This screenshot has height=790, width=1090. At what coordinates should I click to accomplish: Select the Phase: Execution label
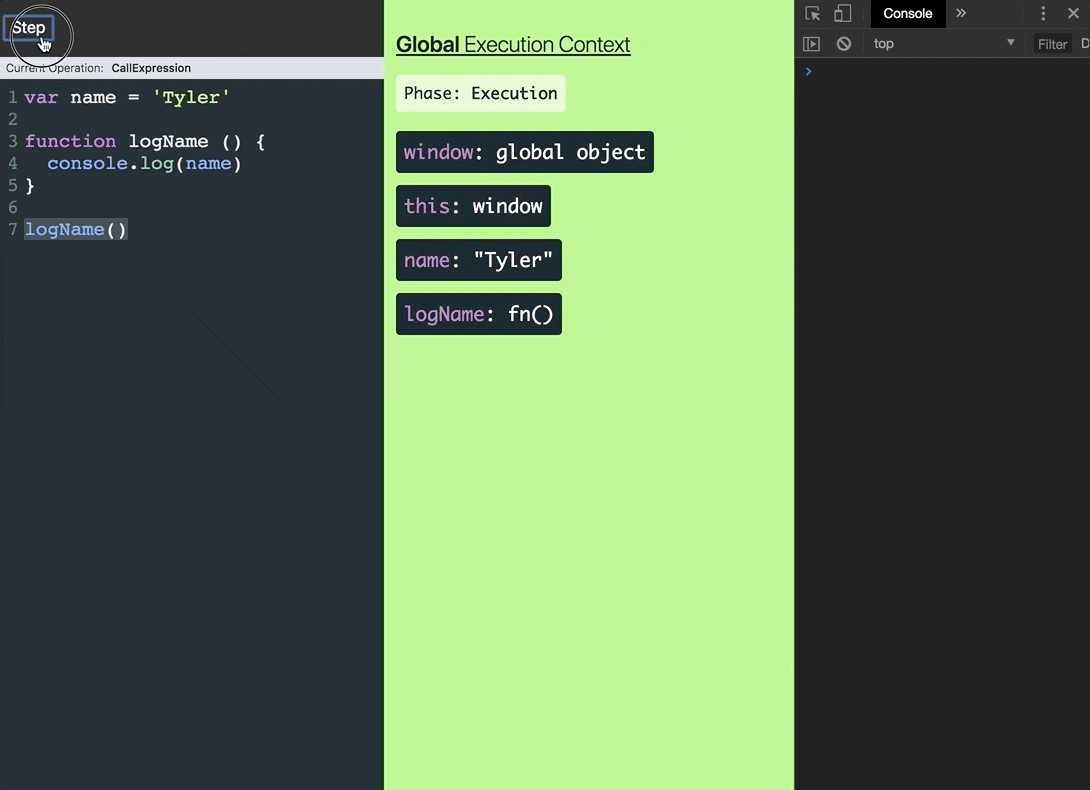[480, 93]
